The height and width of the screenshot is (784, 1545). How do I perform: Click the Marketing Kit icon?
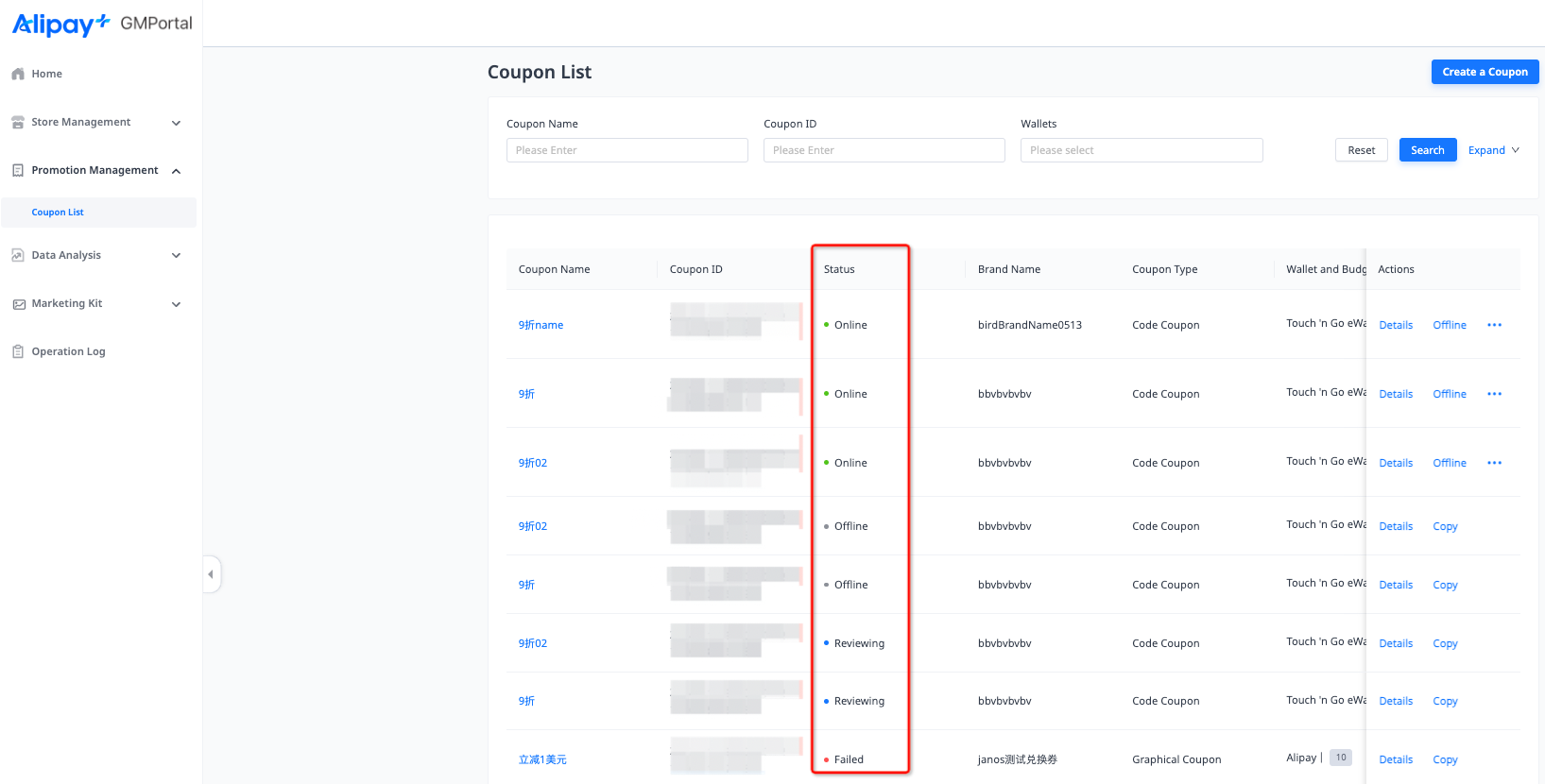18,304
